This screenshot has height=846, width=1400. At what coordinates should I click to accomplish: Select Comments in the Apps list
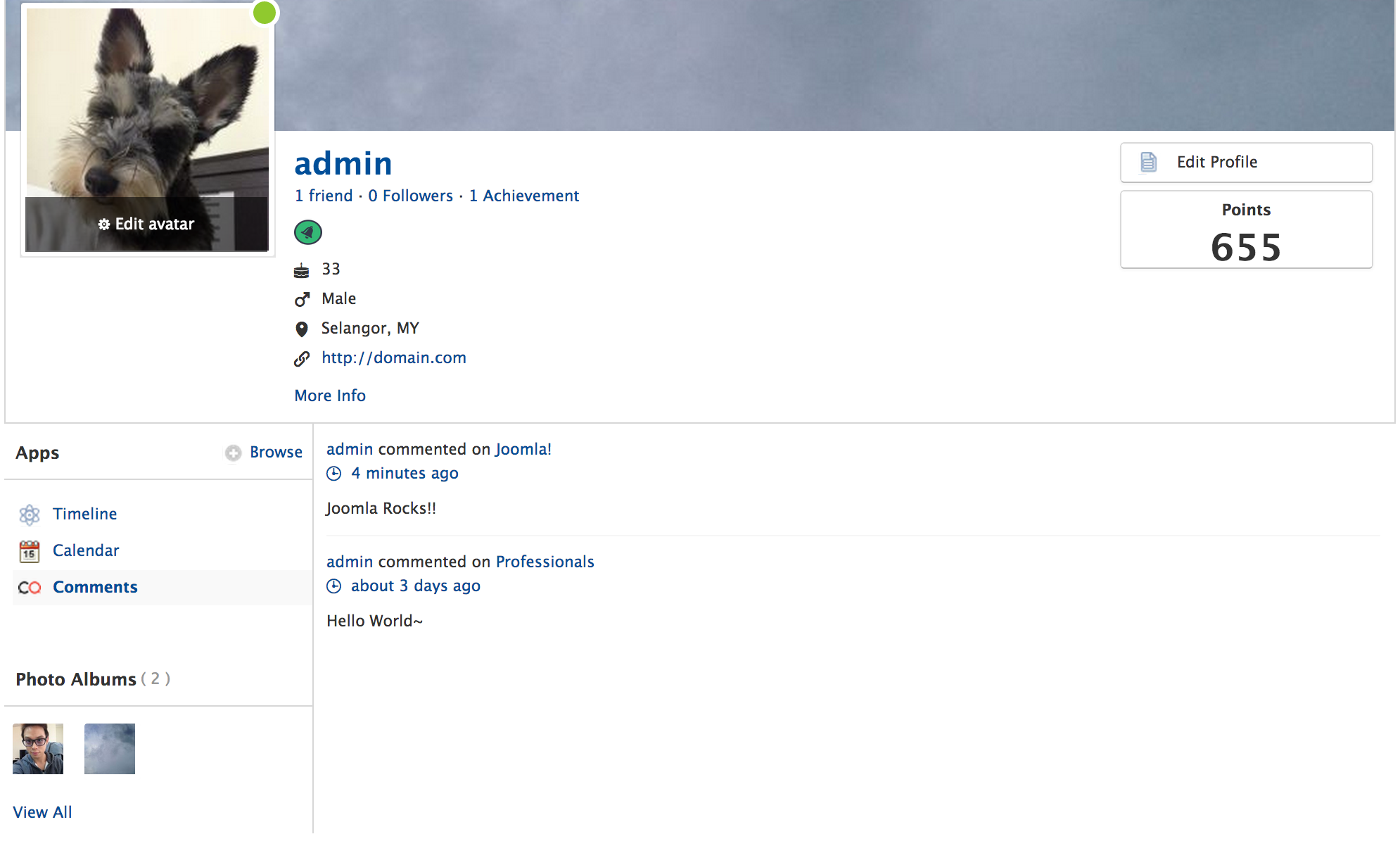point(95,587)
